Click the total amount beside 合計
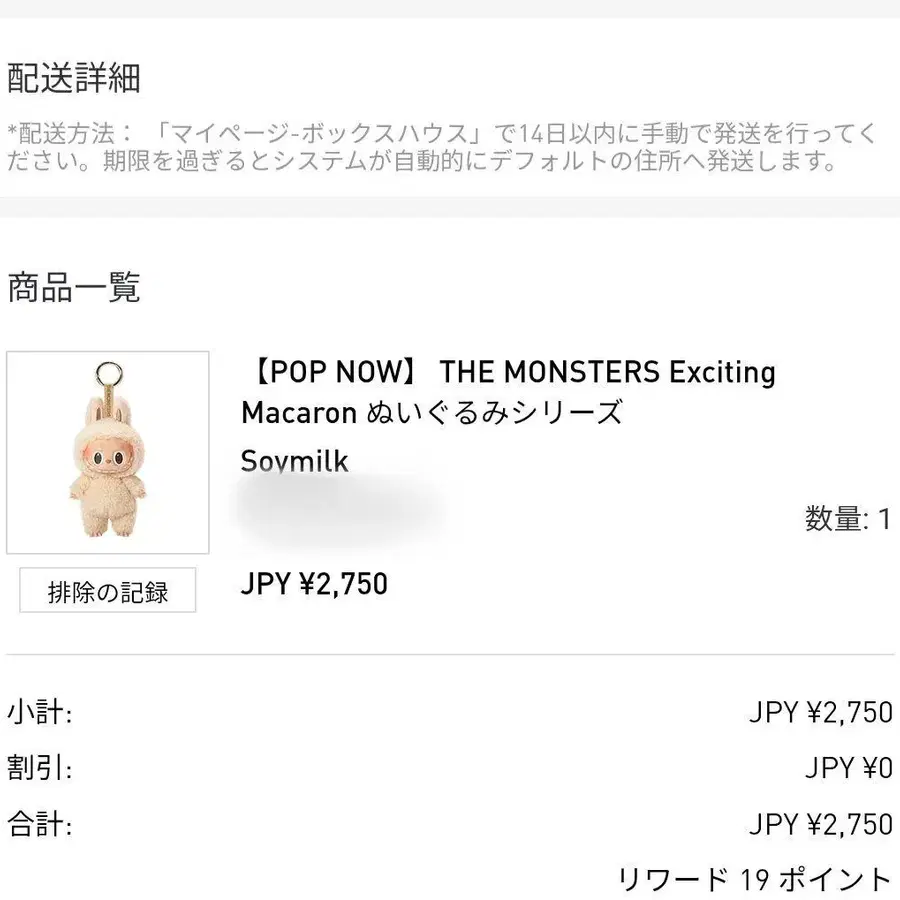 pyautogui.click(x=820, y=825)
